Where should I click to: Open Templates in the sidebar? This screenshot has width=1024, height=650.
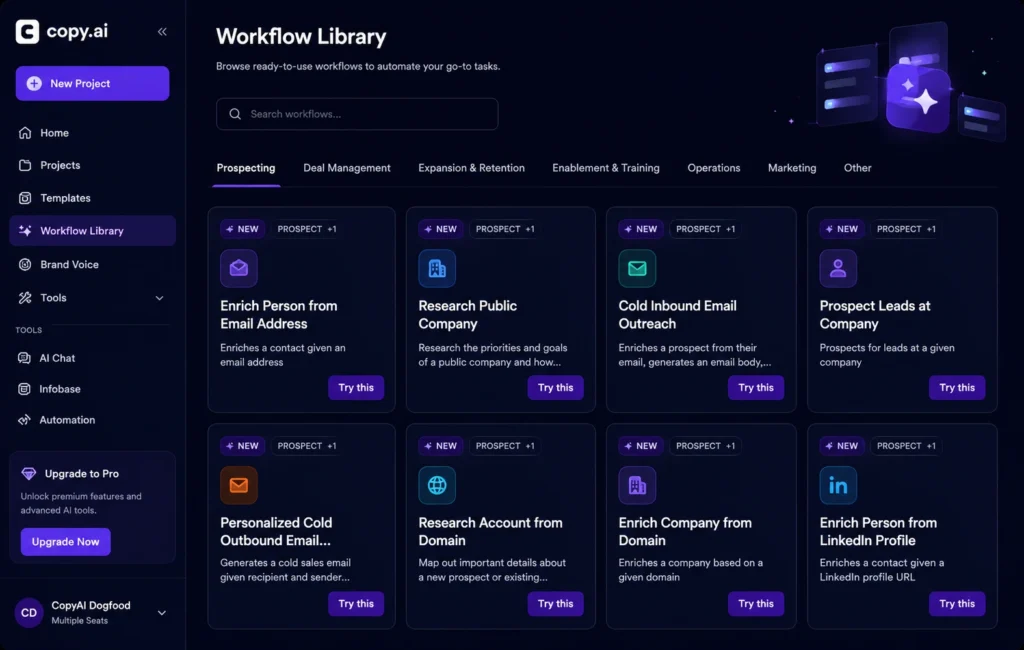tap(93, 198)
